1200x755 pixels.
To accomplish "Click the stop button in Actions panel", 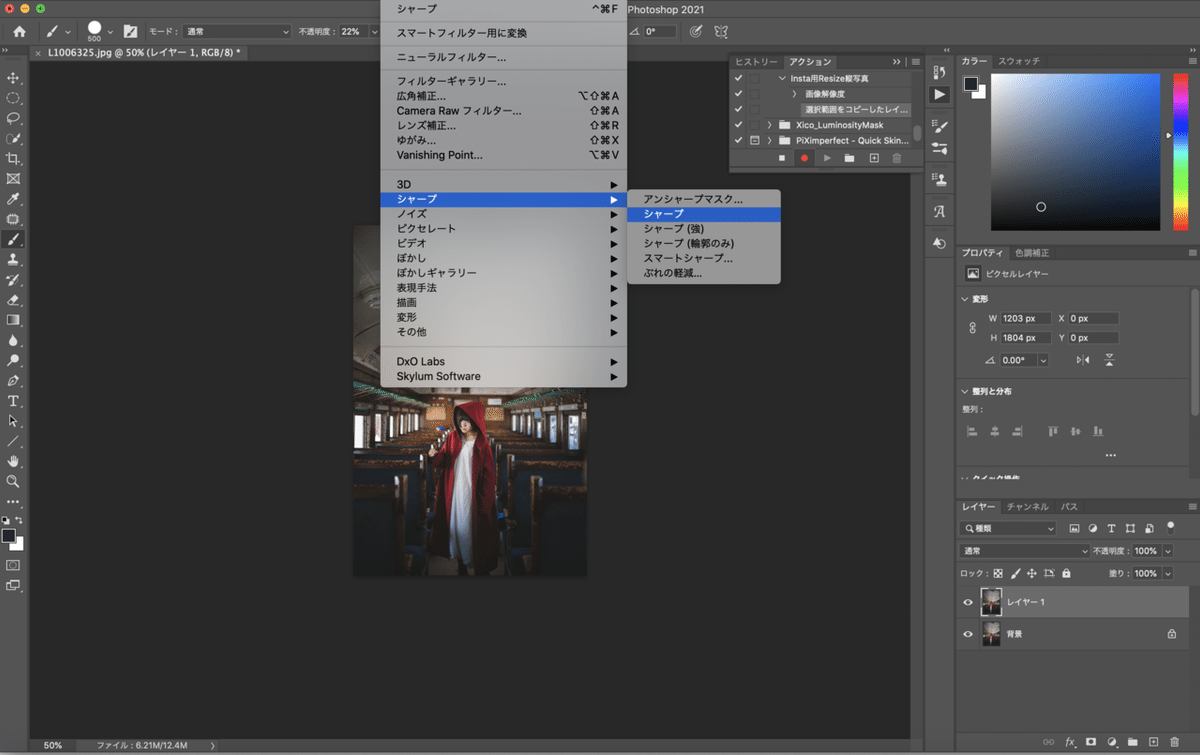I will point(782,158).
